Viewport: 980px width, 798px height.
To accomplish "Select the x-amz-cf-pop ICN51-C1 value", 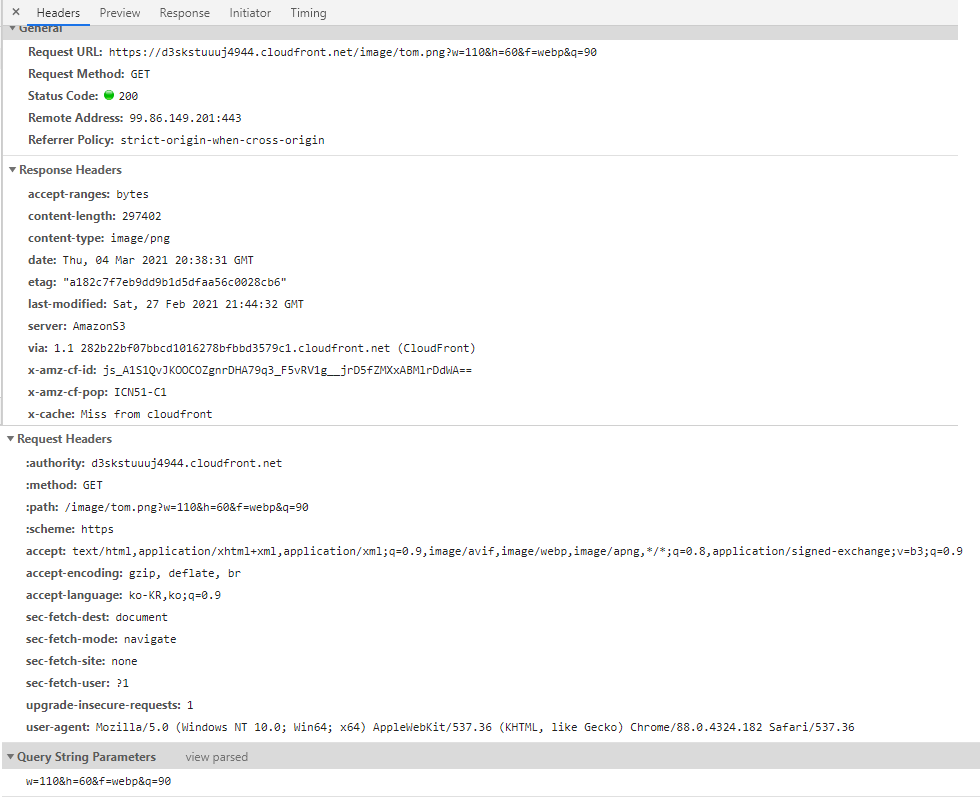I will click(140, 392).
